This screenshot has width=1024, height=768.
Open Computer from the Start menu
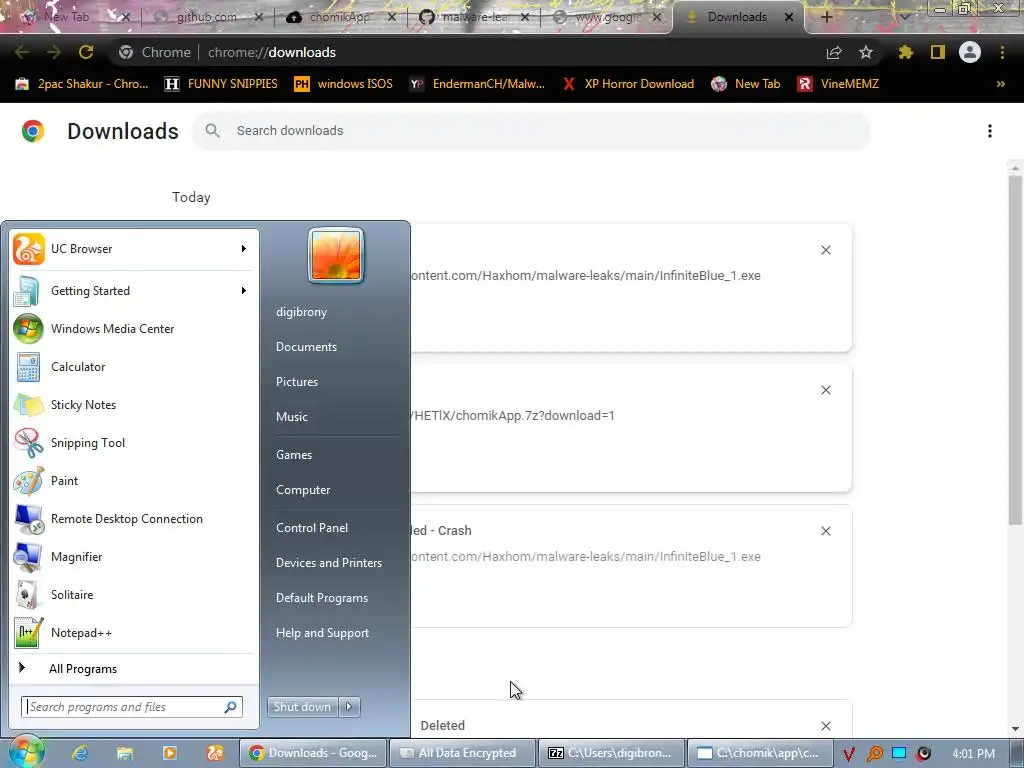pyautogui.click(x=303, y=490)
